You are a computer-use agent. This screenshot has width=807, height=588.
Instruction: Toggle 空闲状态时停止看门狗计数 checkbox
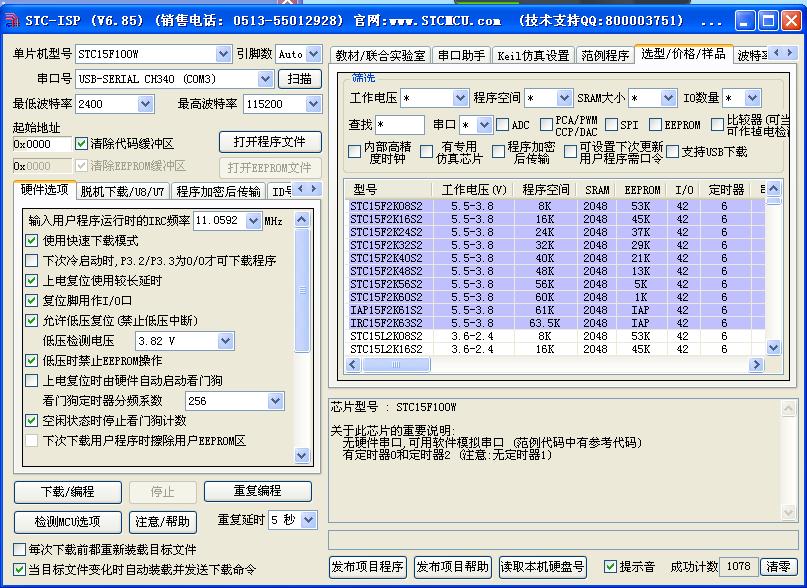click(31, 421)
